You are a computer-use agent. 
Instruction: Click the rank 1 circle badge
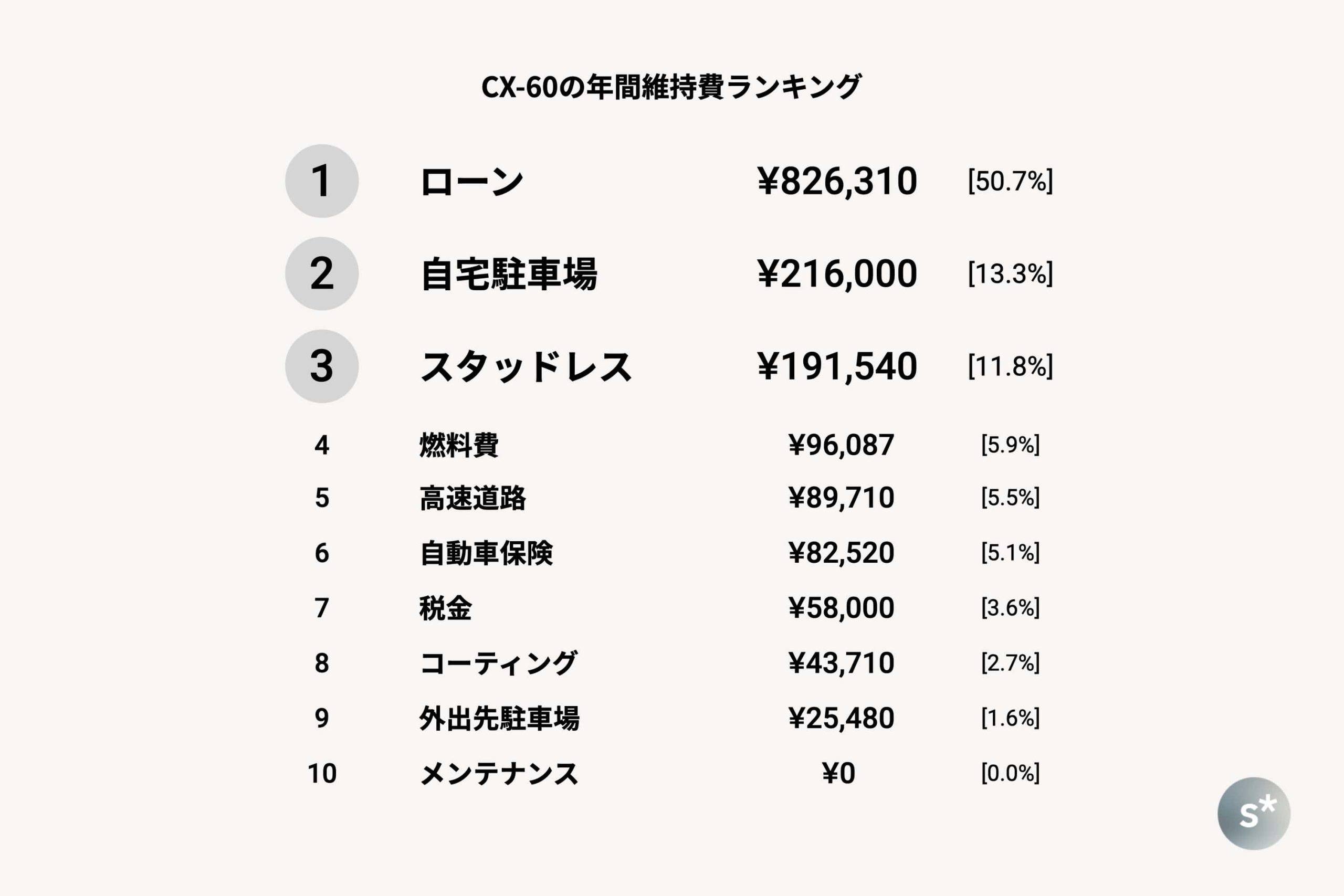(x=322, y=181)
